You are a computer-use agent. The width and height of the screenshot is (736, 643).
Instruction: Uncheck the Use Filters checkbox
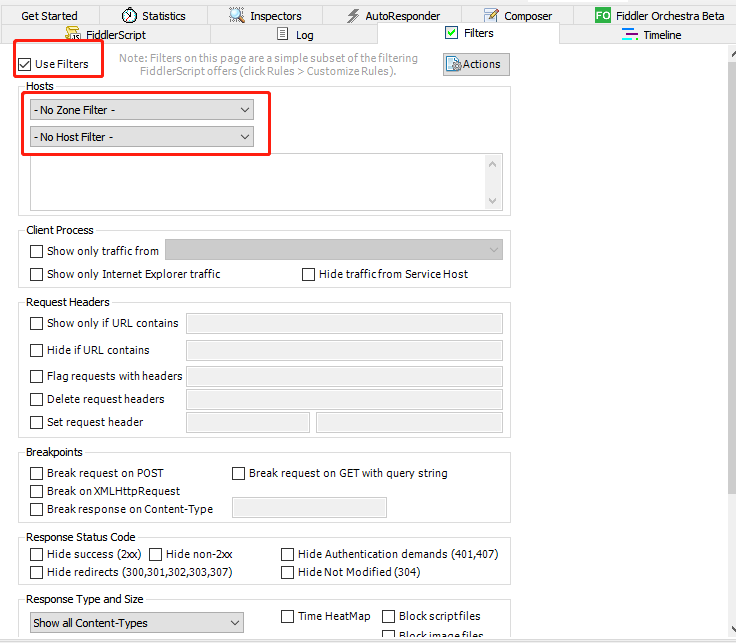(x=24, y=64)
